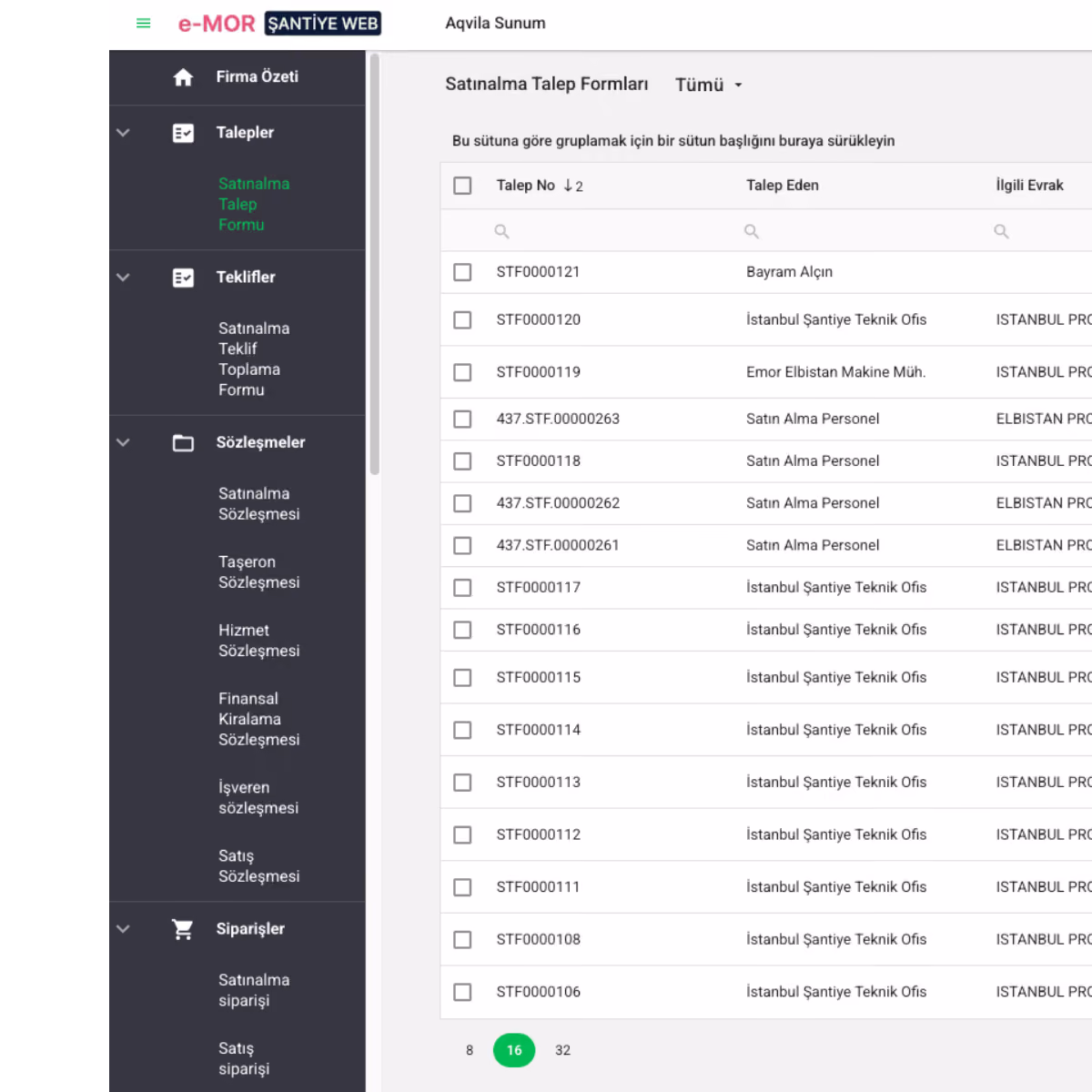Screen dimensions: 1092x1092
Task: Collapse the Siparişler section chevron
Action: [x=123, y=929]
